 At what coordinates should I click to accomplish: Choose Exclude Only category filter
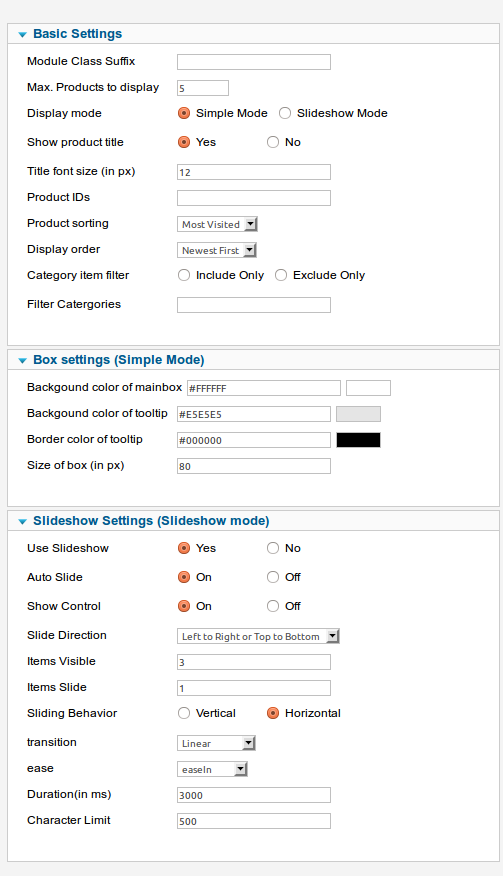[x=281, y=275]
